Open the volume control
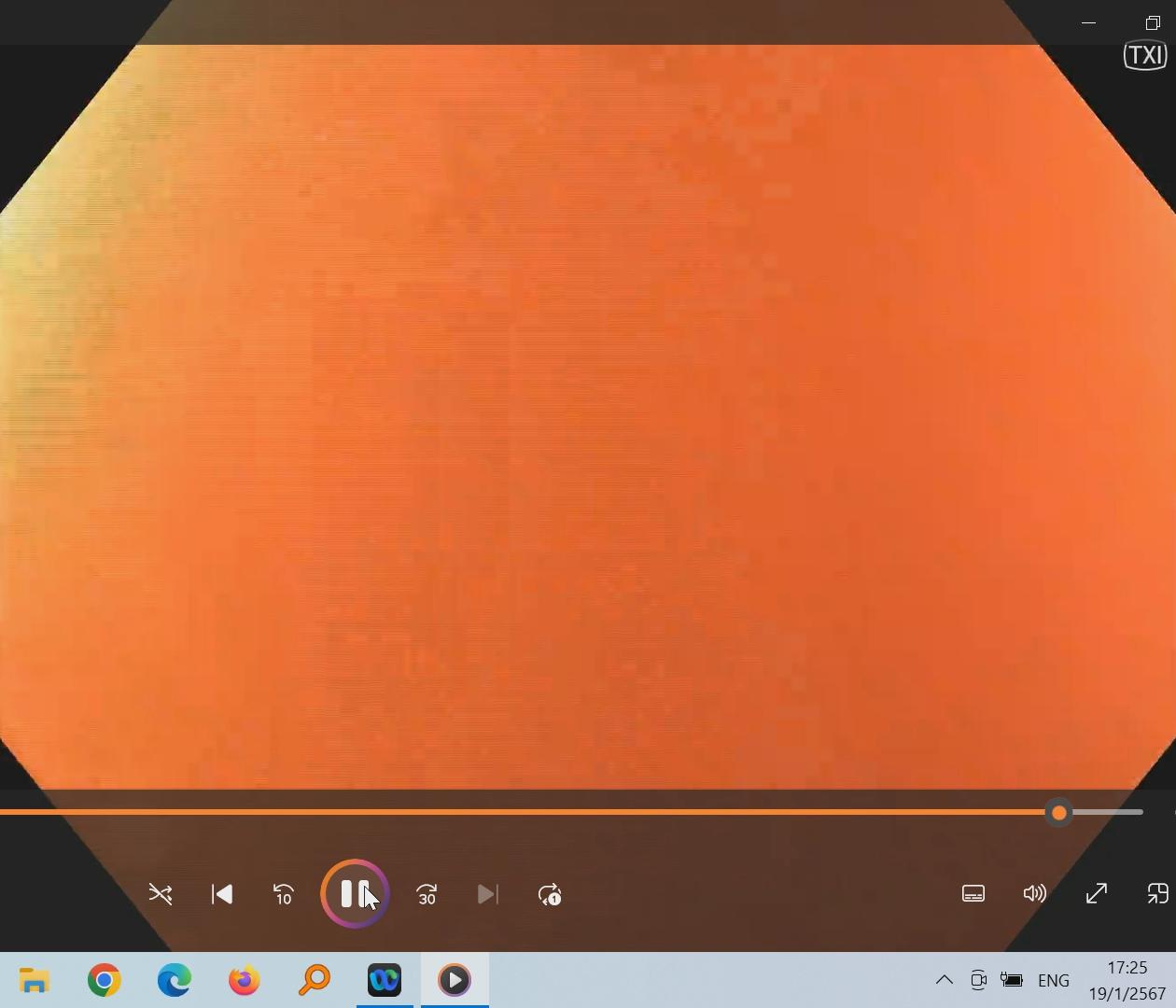This screenshot has width=1176, height=1008. coord(1035,894)
